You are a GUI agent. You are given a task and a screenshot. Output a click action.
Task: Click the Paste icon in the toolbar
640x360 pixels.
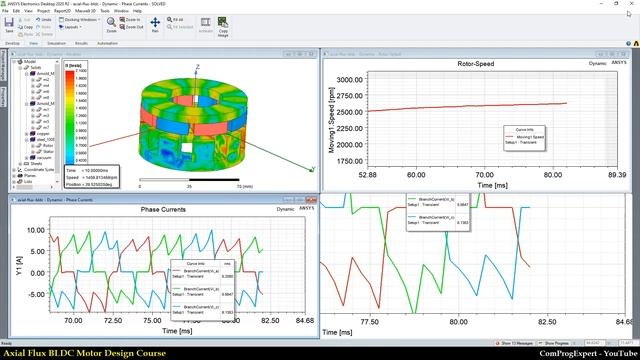coord(20,35)
